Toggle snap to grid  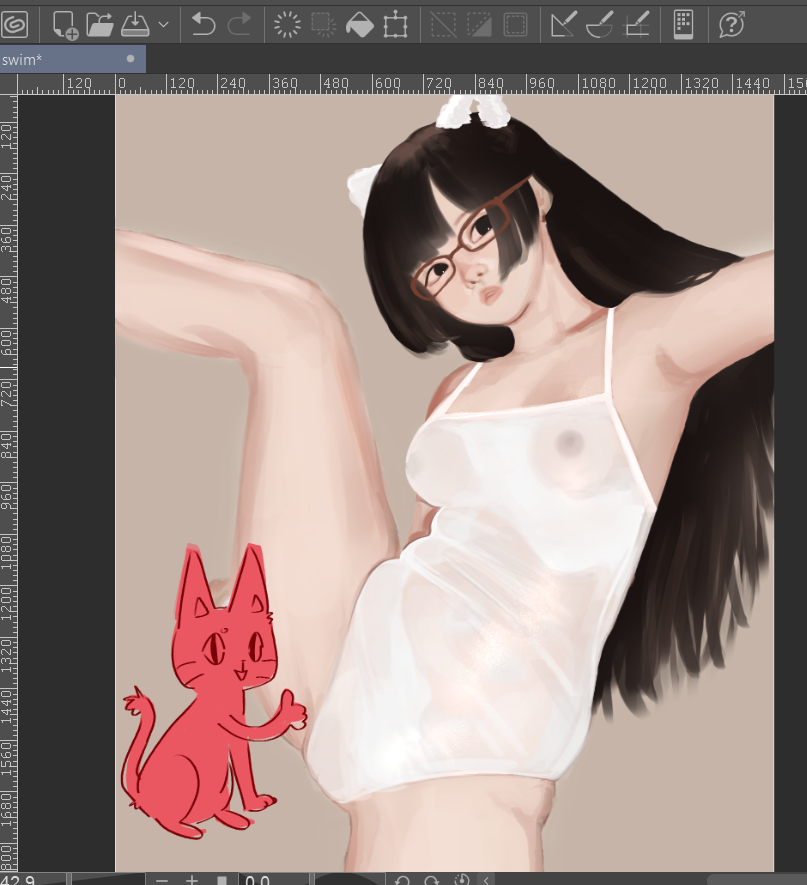pos(637,24)
